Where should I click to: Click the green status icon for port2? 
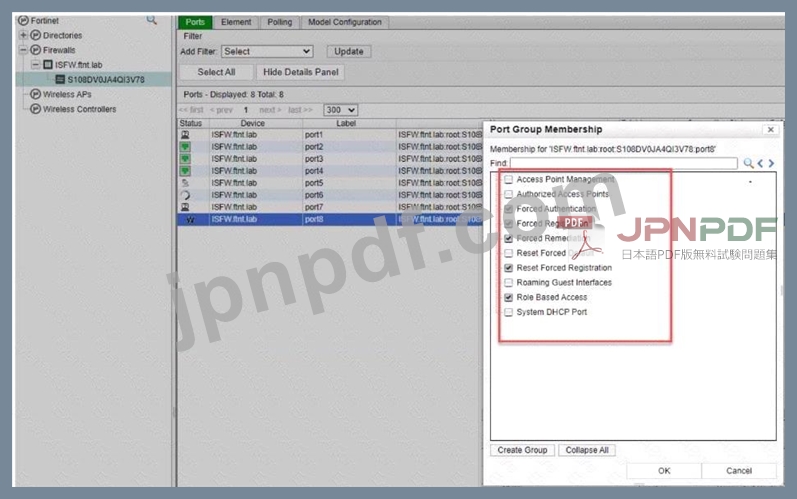185,147
